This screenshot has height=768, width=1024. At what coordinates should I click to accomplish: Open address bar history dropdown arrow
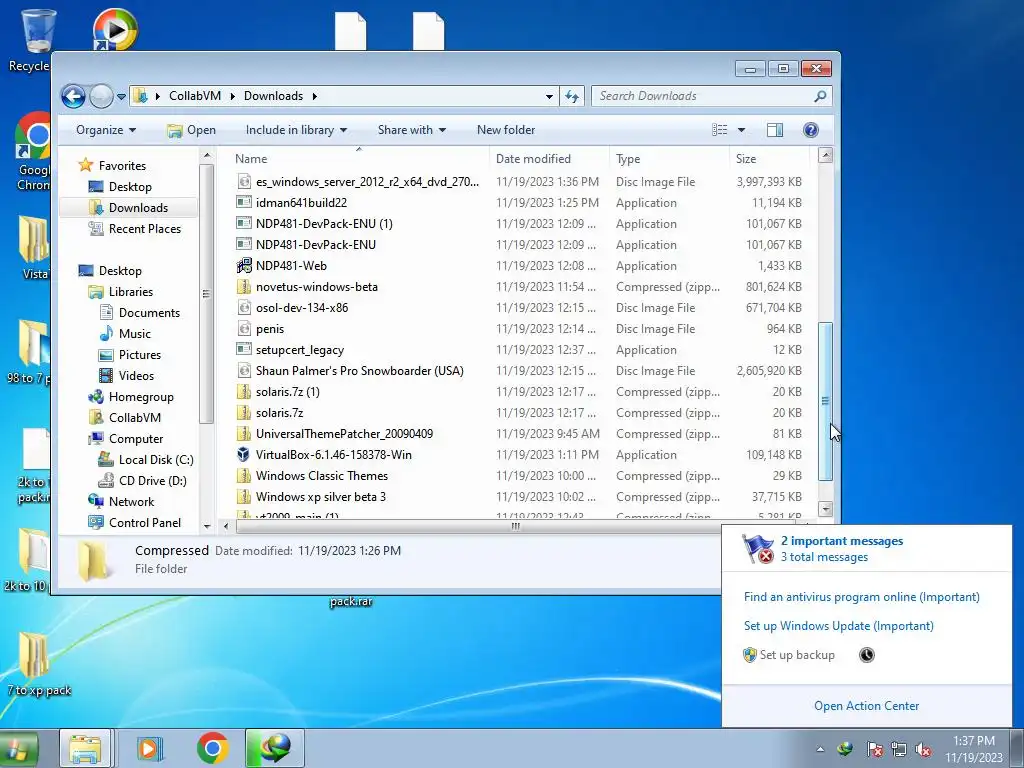[549, 96]
